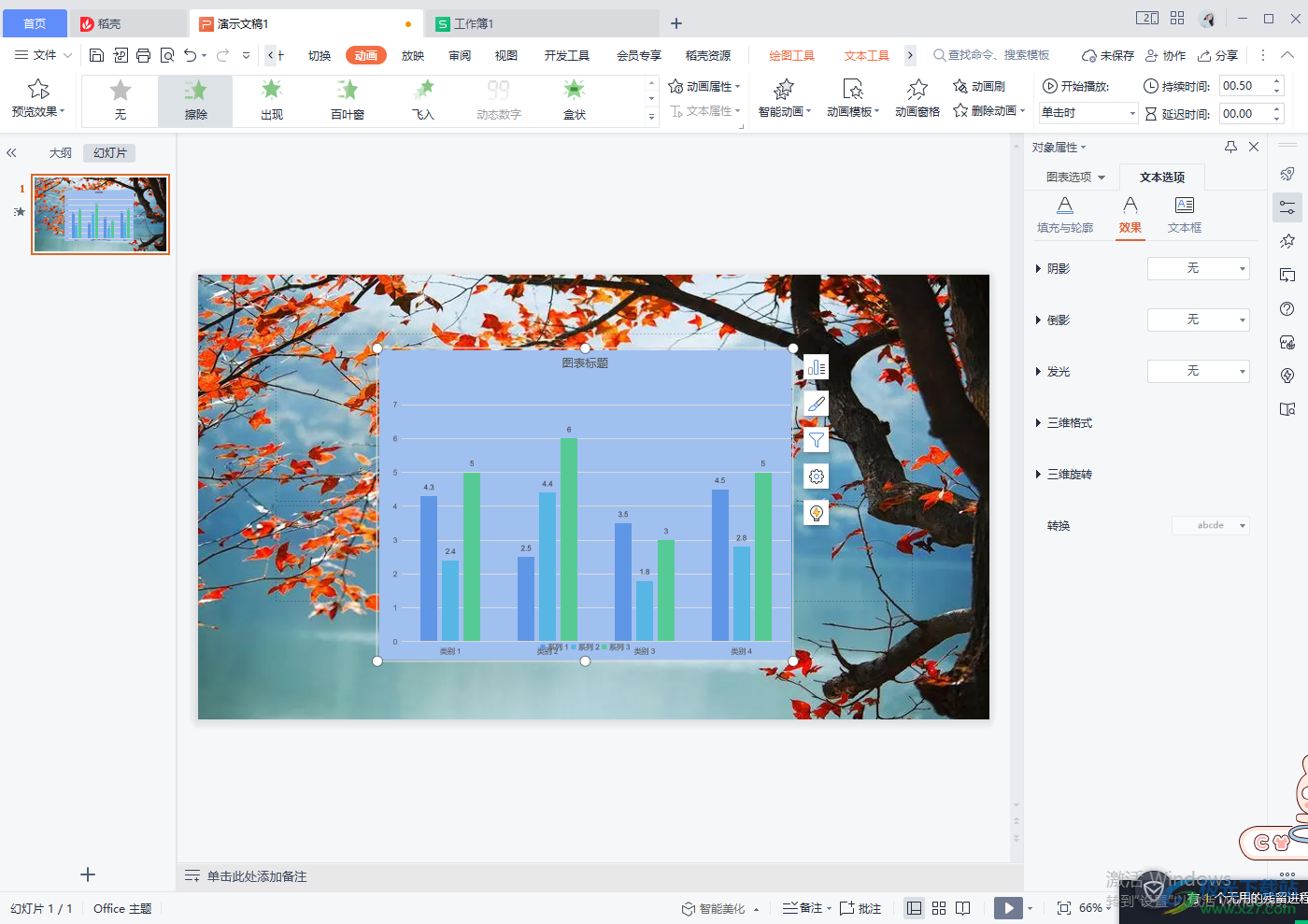The image size is (1308, 924).
Task: Open chart filter funnel button
Action: 817,440
